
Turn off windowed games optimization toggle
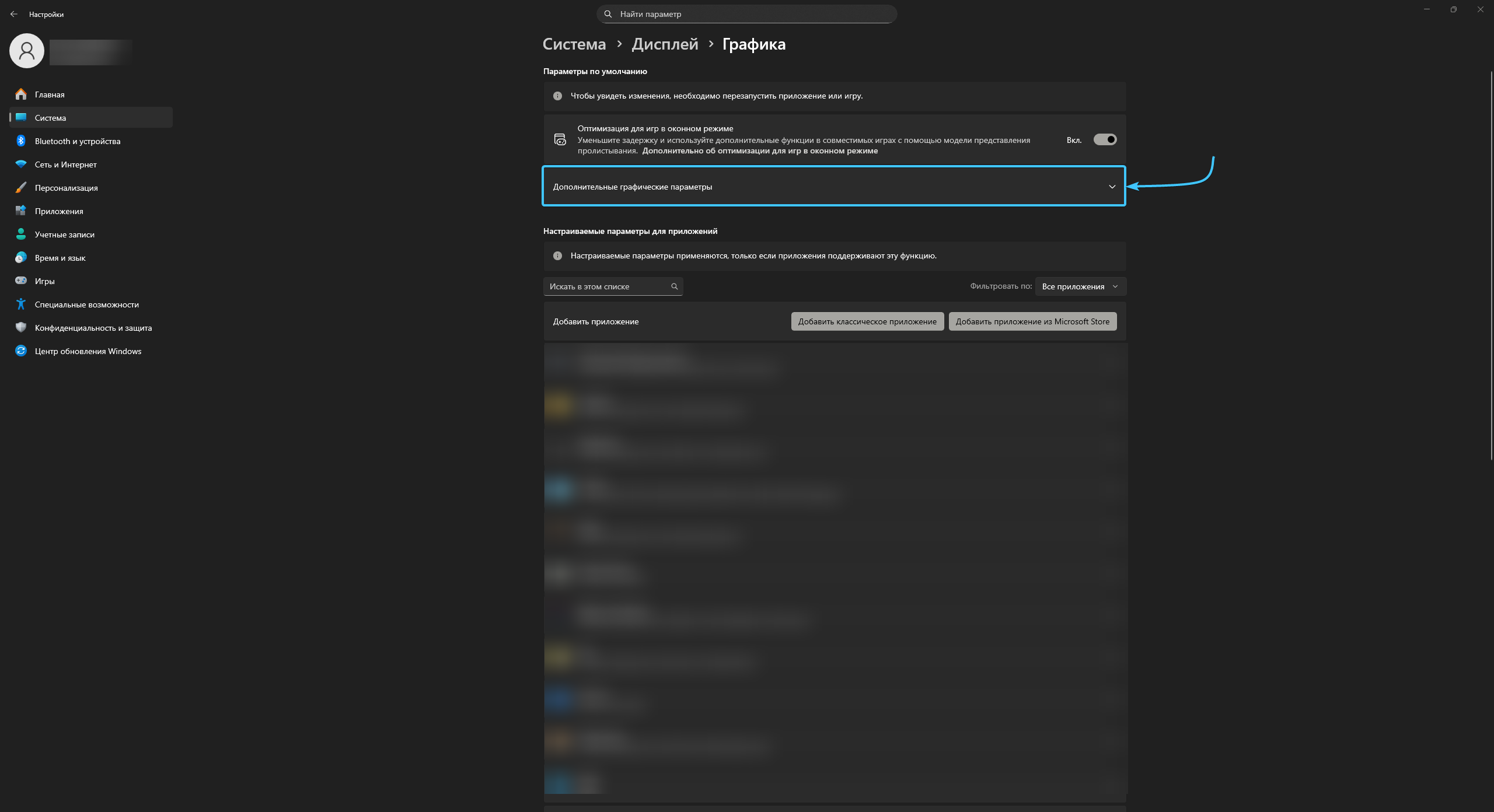pyautogui.click(x=1105, y=139)
